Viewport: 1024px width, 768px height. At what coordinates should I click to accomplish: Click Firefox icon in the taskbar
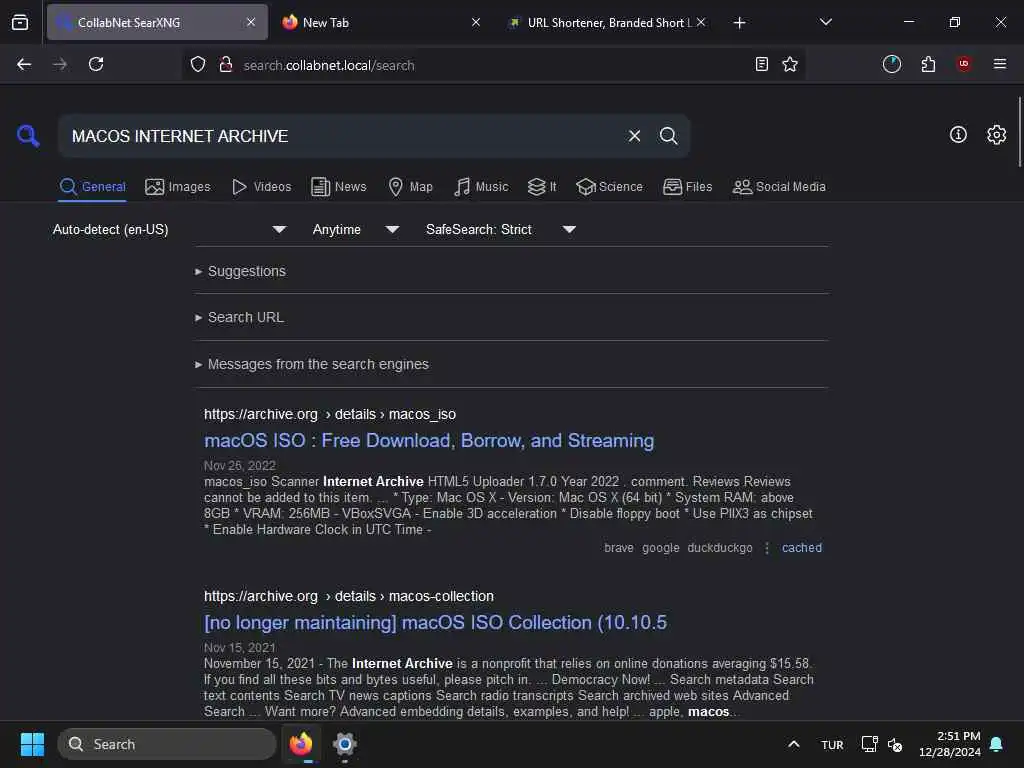click(x=301, y=744)
